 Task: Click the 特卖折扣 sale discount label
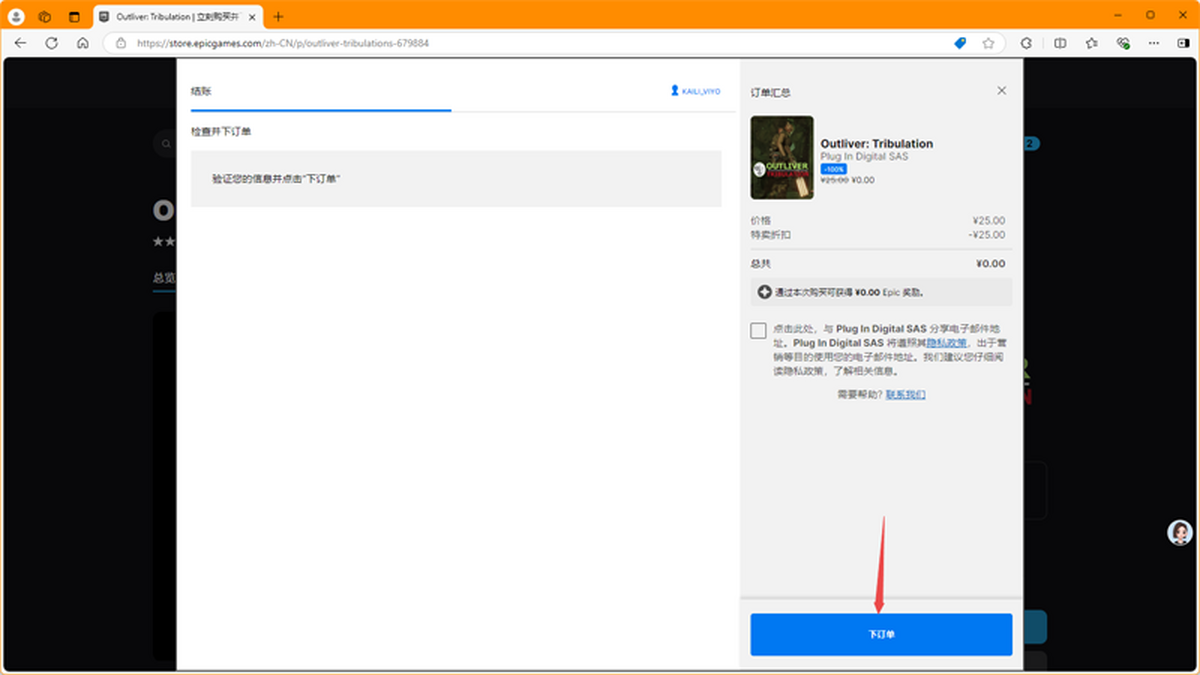click(771, 235)
